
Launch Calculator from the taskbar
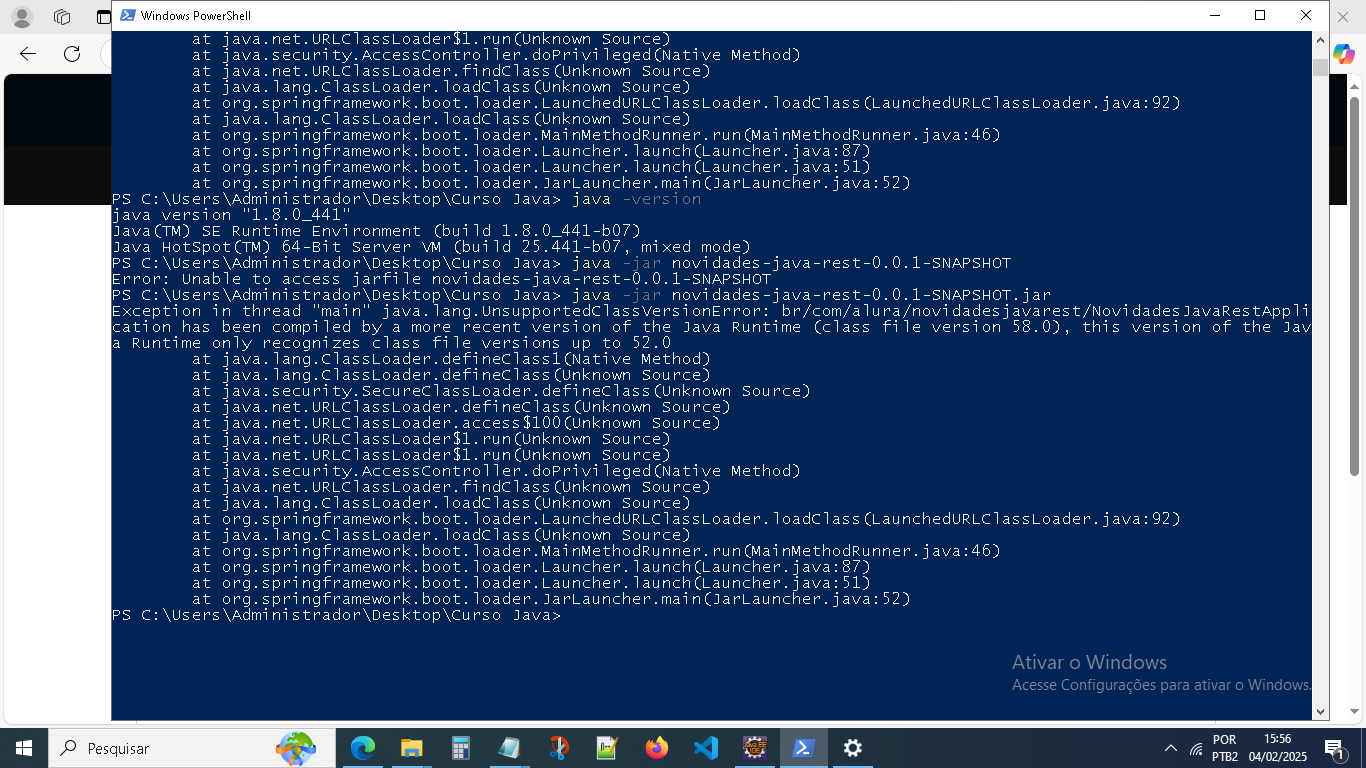461,748
